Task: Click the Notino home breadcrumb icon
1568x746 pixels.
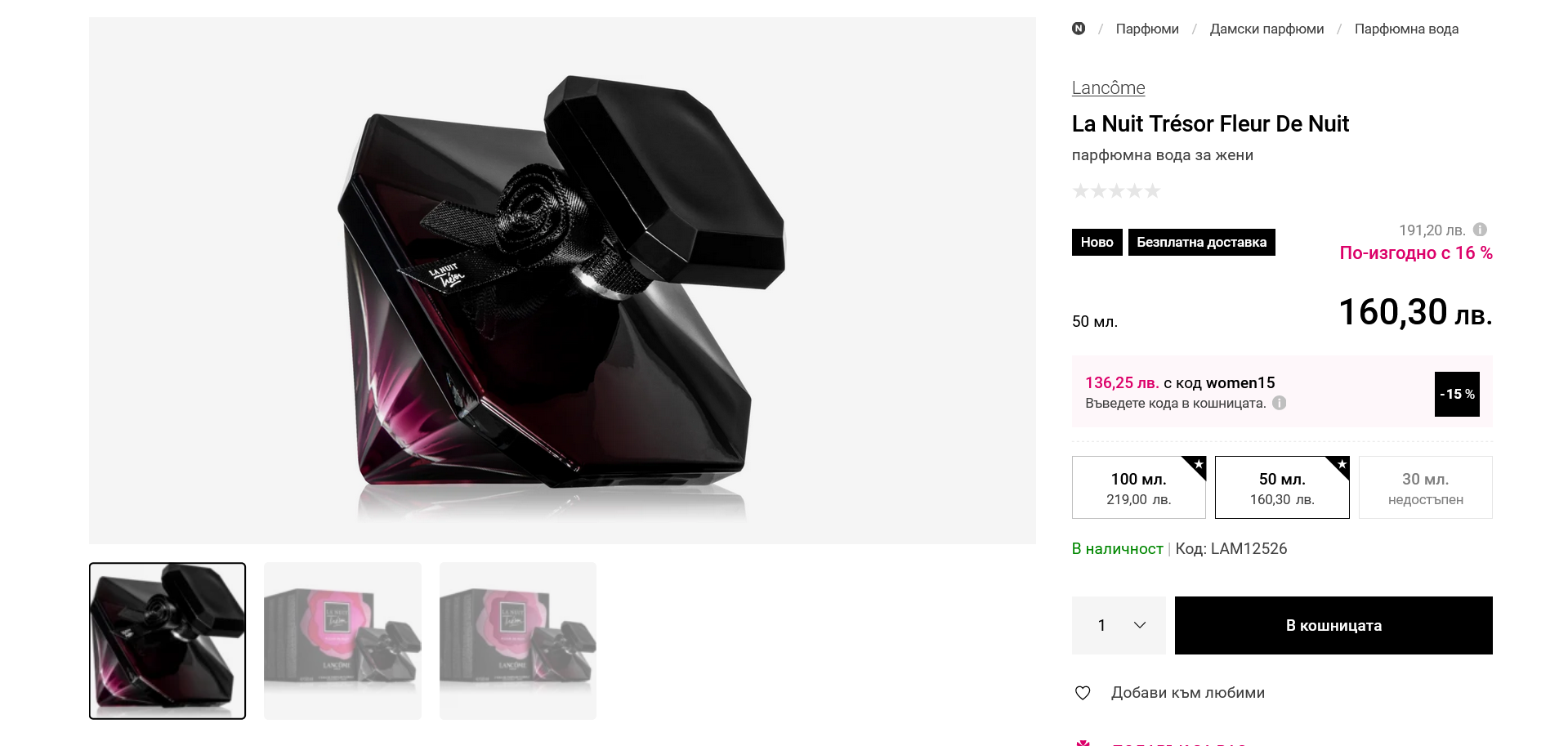Action: point(1079,29)
